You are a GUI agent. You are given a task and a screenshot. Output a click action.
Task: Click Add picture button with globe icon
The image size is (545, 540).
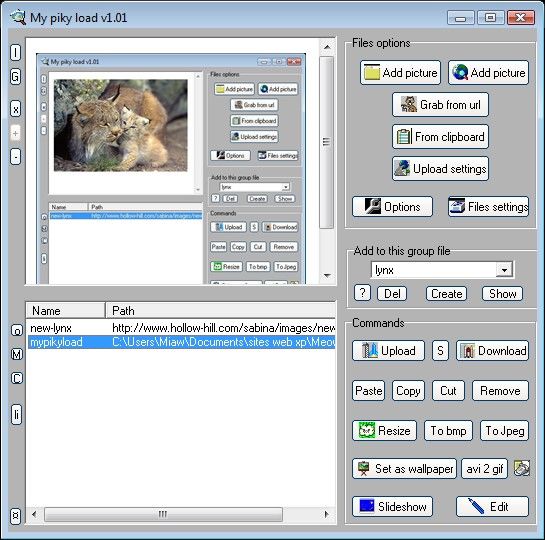point(488,73)
